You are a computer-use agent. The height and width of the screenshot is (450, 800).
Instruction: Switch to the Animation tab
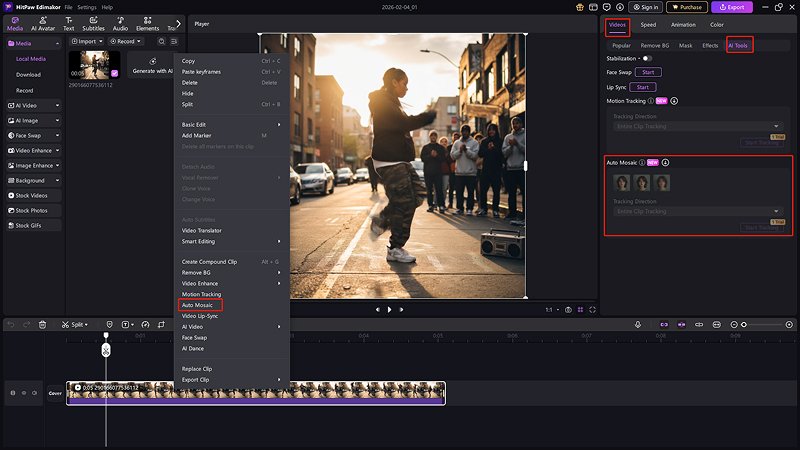click(x=683, y=24)
